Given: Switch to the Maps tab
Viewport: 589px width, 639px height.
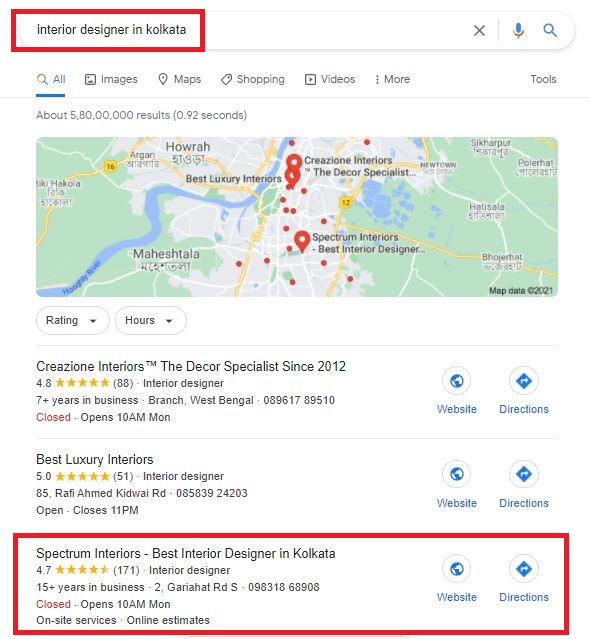Looking at the screenshot, I should coord(179,79).
